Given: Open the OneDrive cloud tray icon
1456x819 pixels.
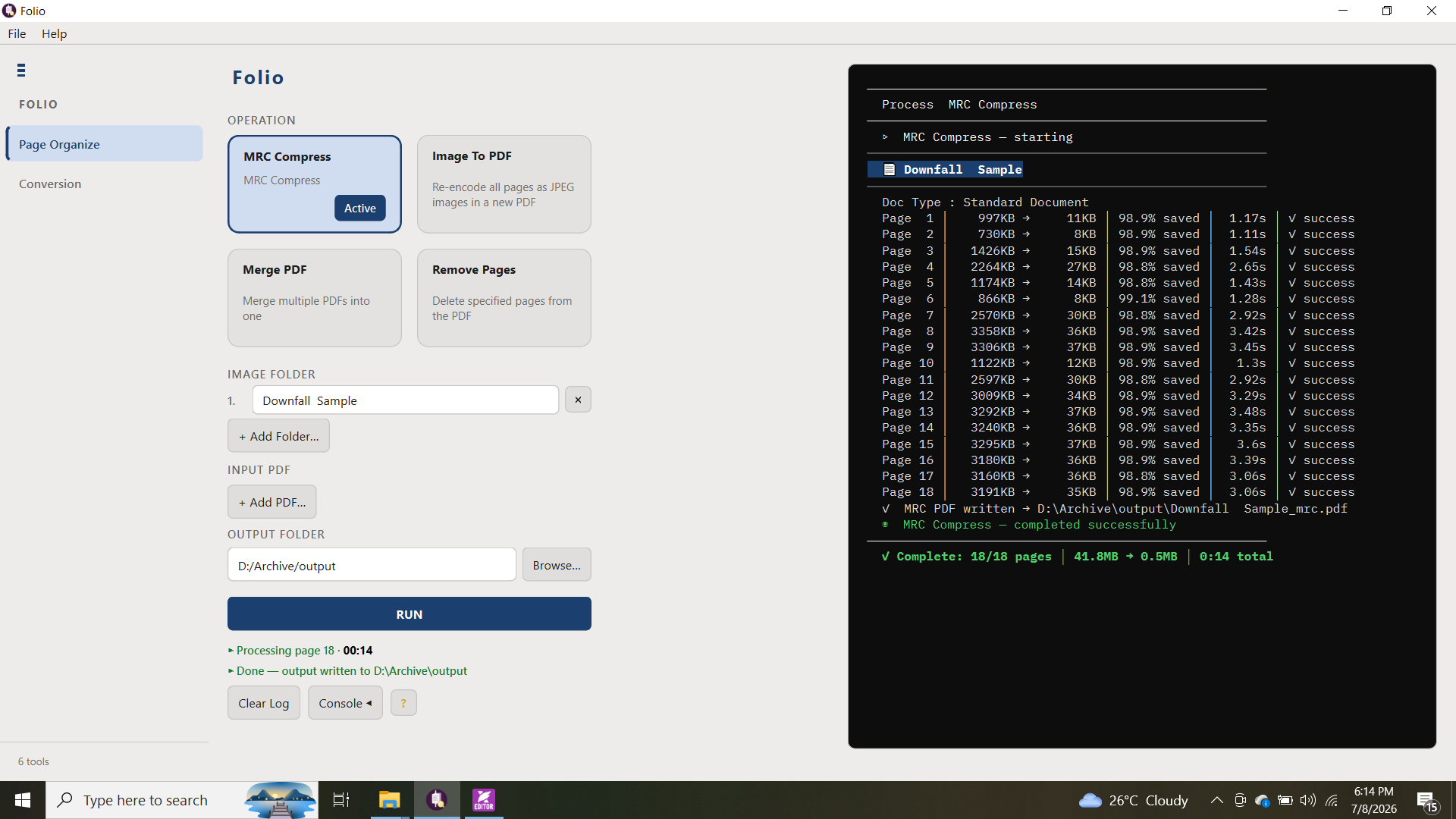Looking at the screenshot, I should (x=1263, y=800).
